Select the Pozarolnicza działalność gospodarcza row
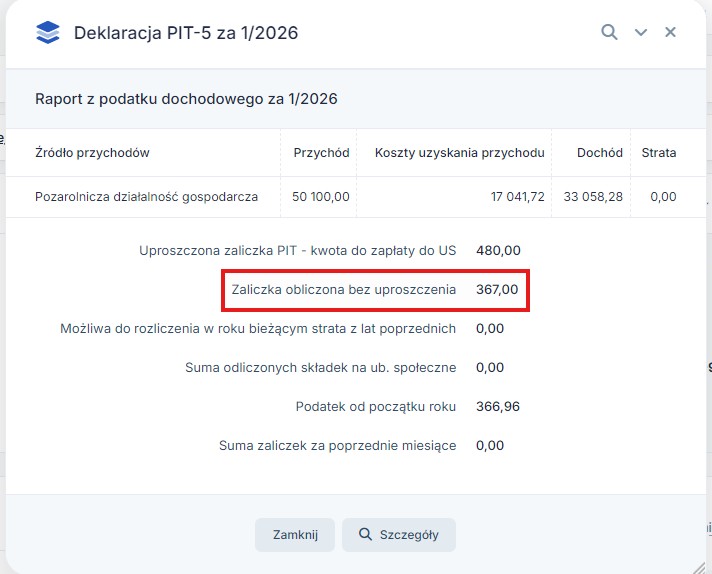 click(x=146, y=197)
